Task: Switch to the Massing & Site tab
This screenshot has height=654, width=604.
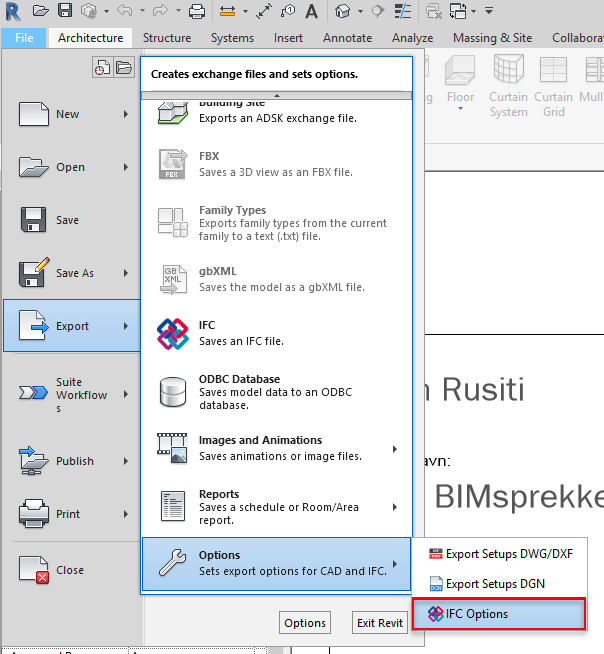Action: click(x=493, y=38)
